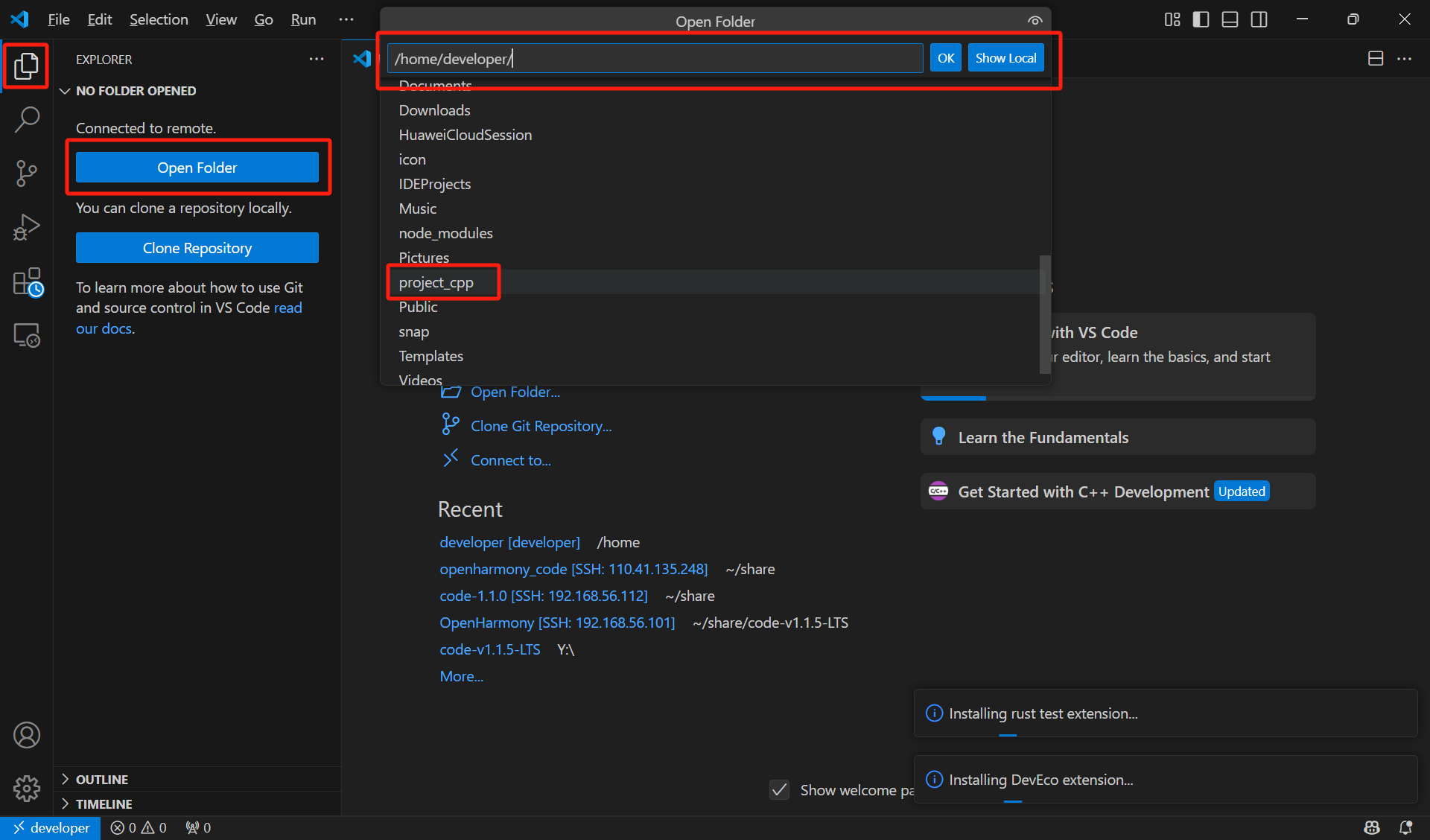Open the Remote Explorer view
The width and height of the screenshot is (1430, 840).
27,336
